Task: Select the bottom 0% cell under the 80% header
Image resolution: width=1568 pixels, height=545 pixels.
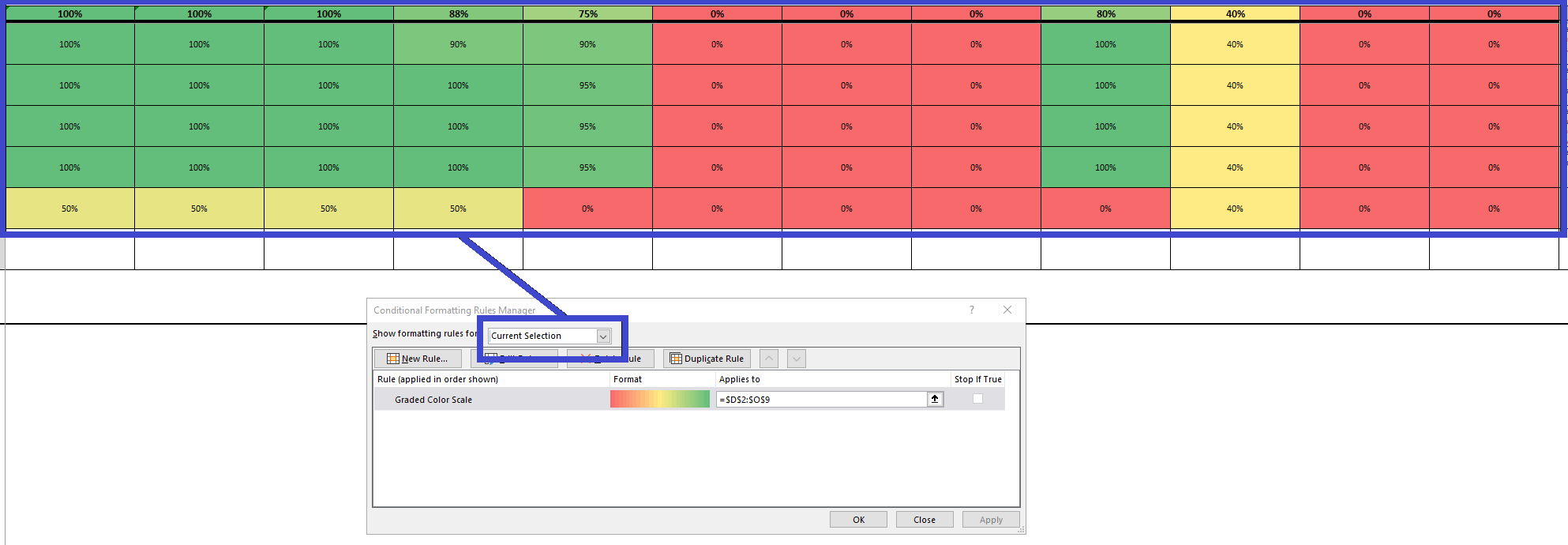Action: [x=1106, y=209]
